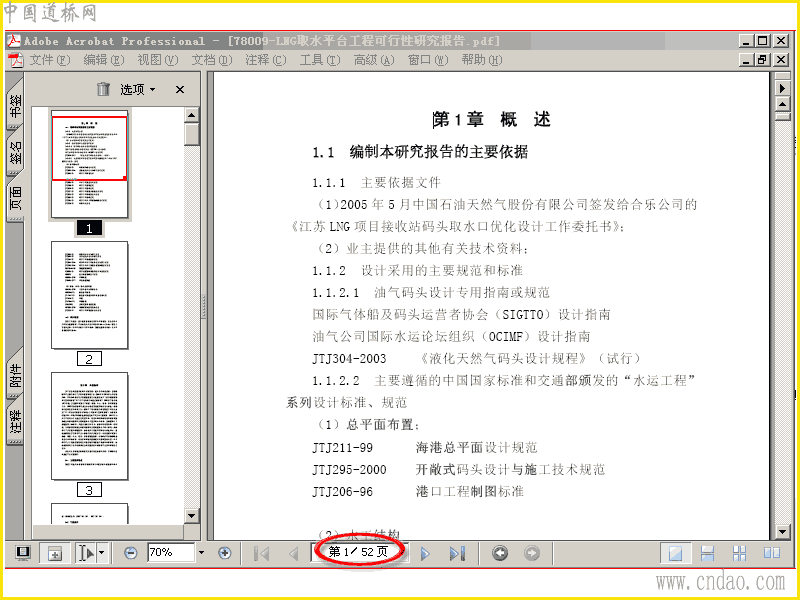
Task: Open the 选项 options dropdown
Action: pos(137,90)
